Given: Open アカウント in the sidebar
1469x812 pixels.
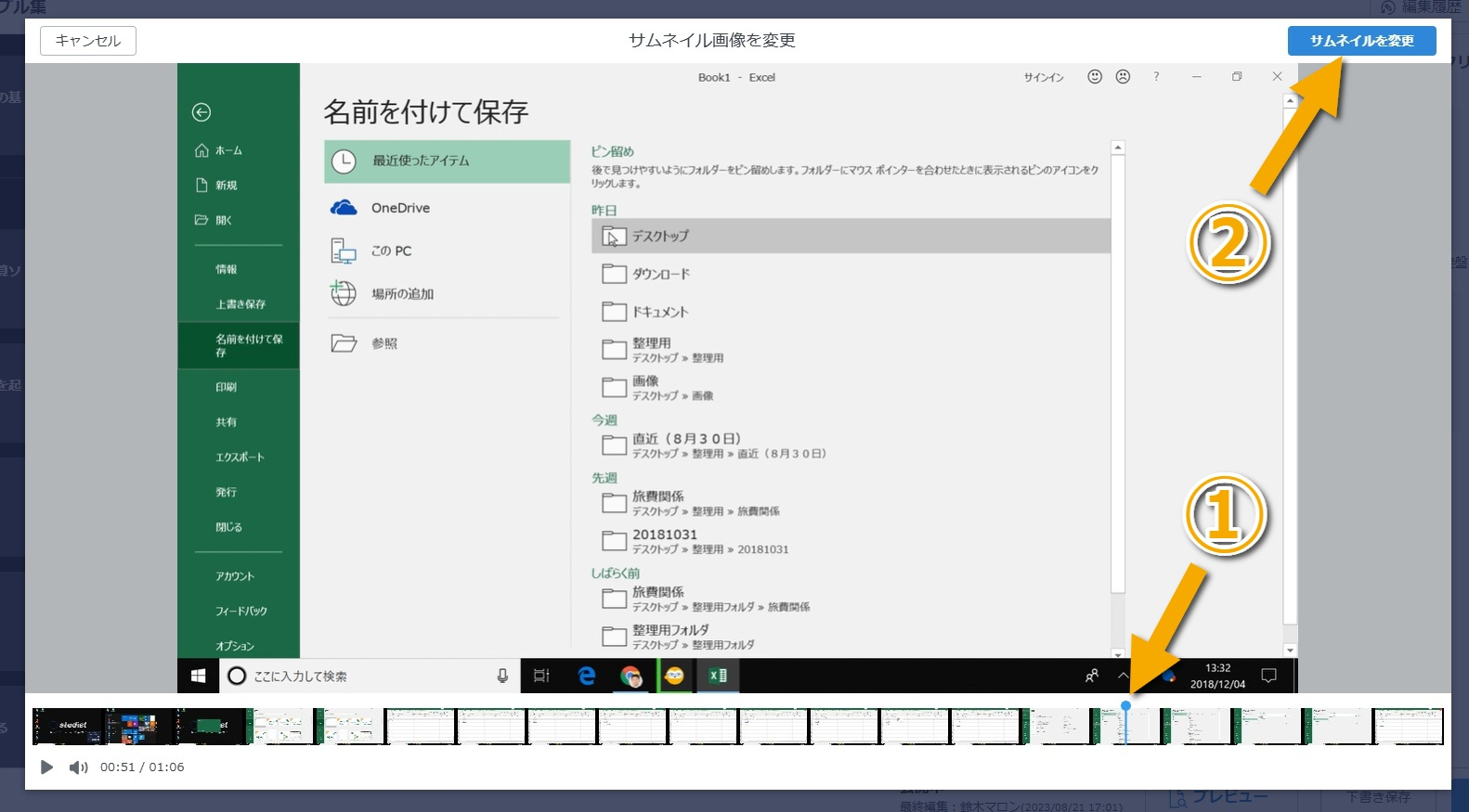Looking at the screenshot, I should pos(235,576).
